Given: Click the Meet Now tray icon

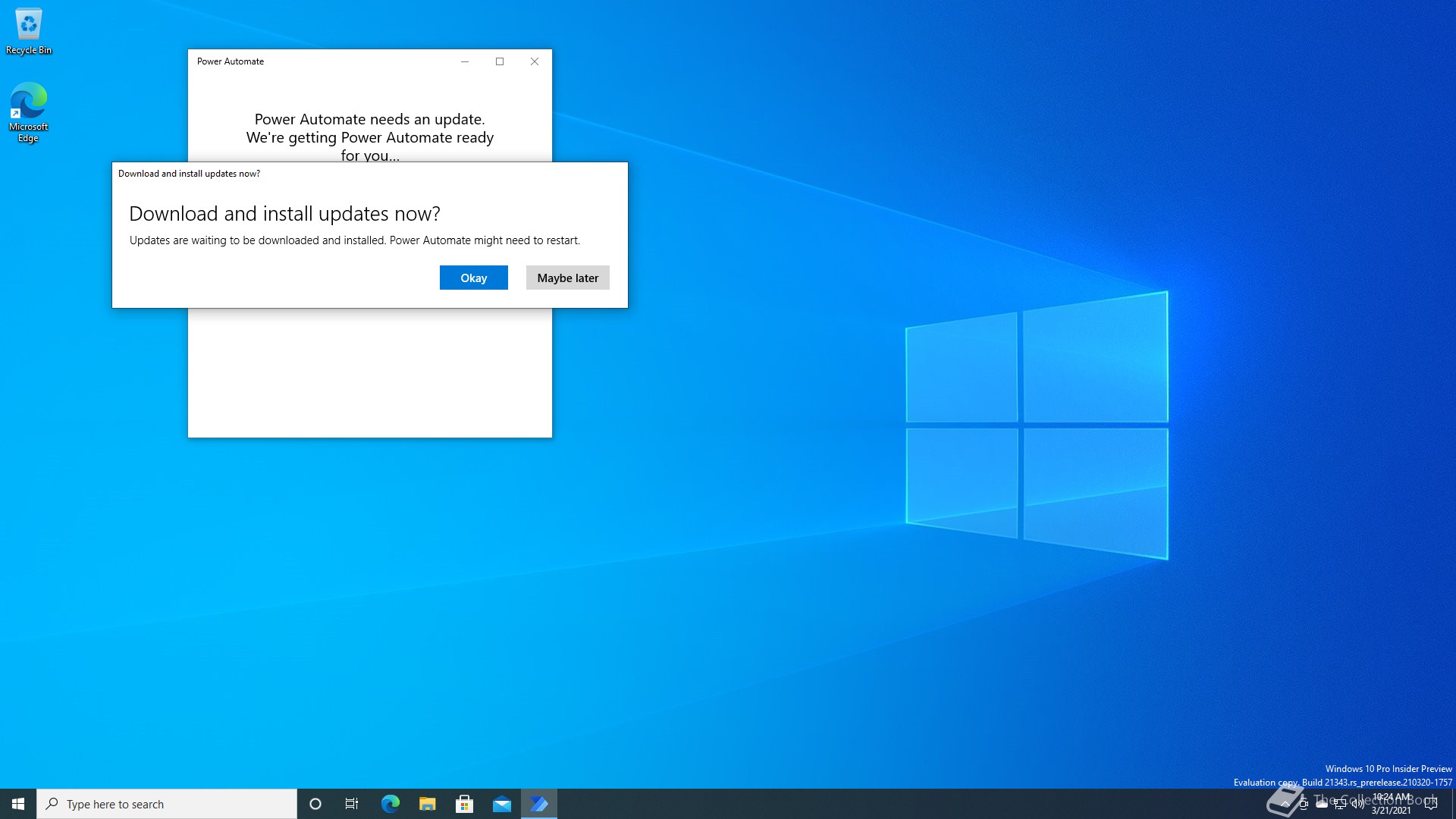Looking at the screenshot, I should click(1304, 804).
